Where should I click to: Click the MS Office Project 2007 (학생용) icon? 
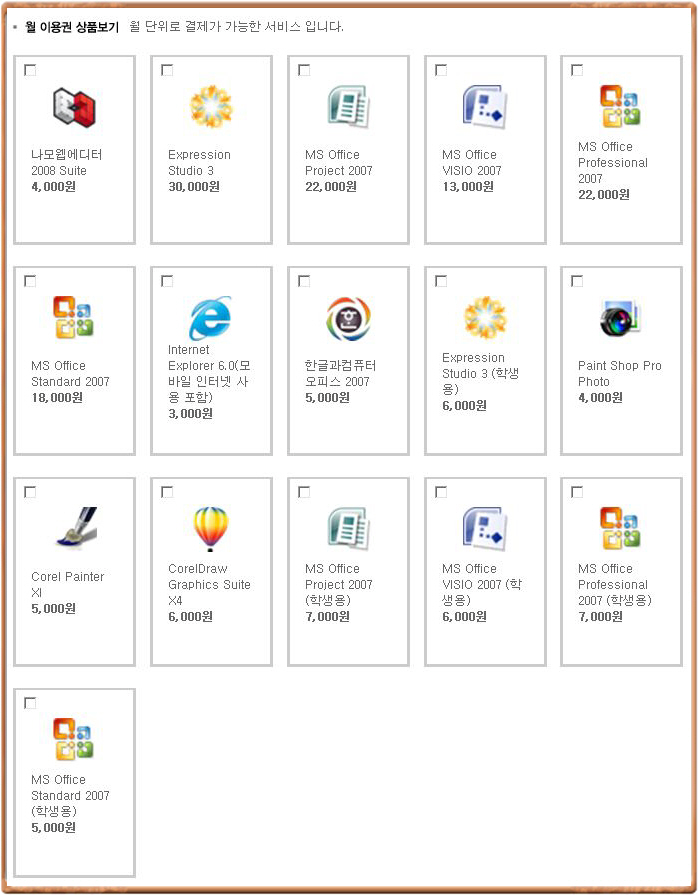click(347, 530)
